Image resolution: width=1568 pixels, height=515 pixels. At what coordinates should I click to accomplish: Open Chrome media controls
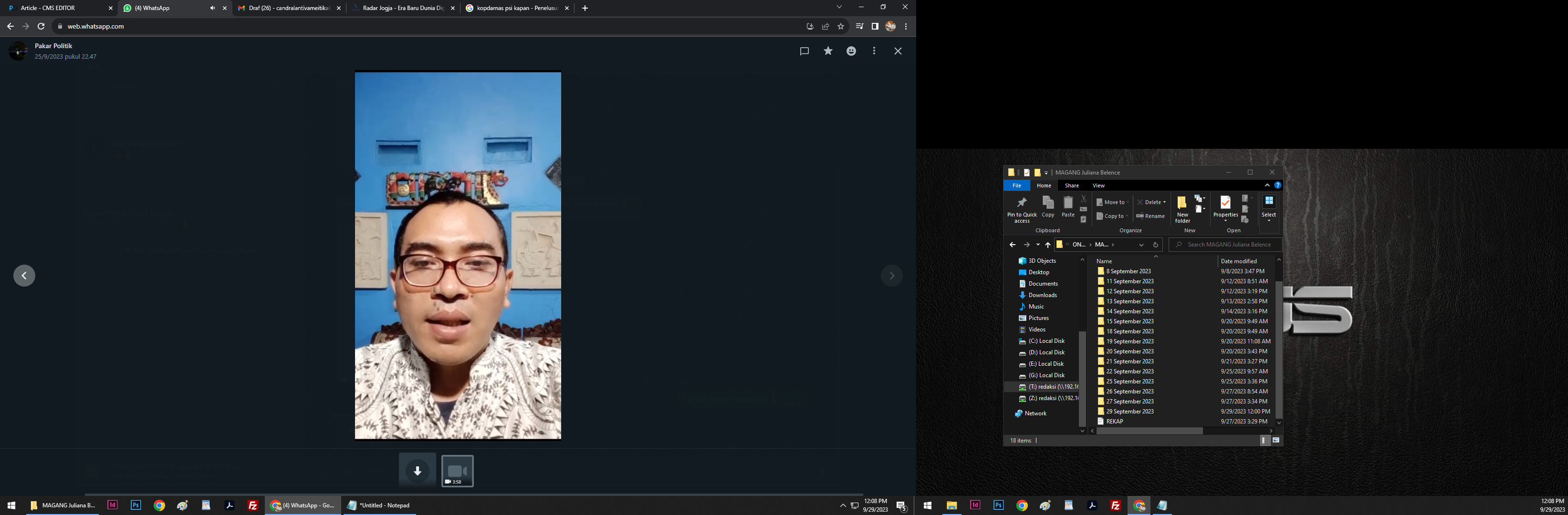pos(859,26)
